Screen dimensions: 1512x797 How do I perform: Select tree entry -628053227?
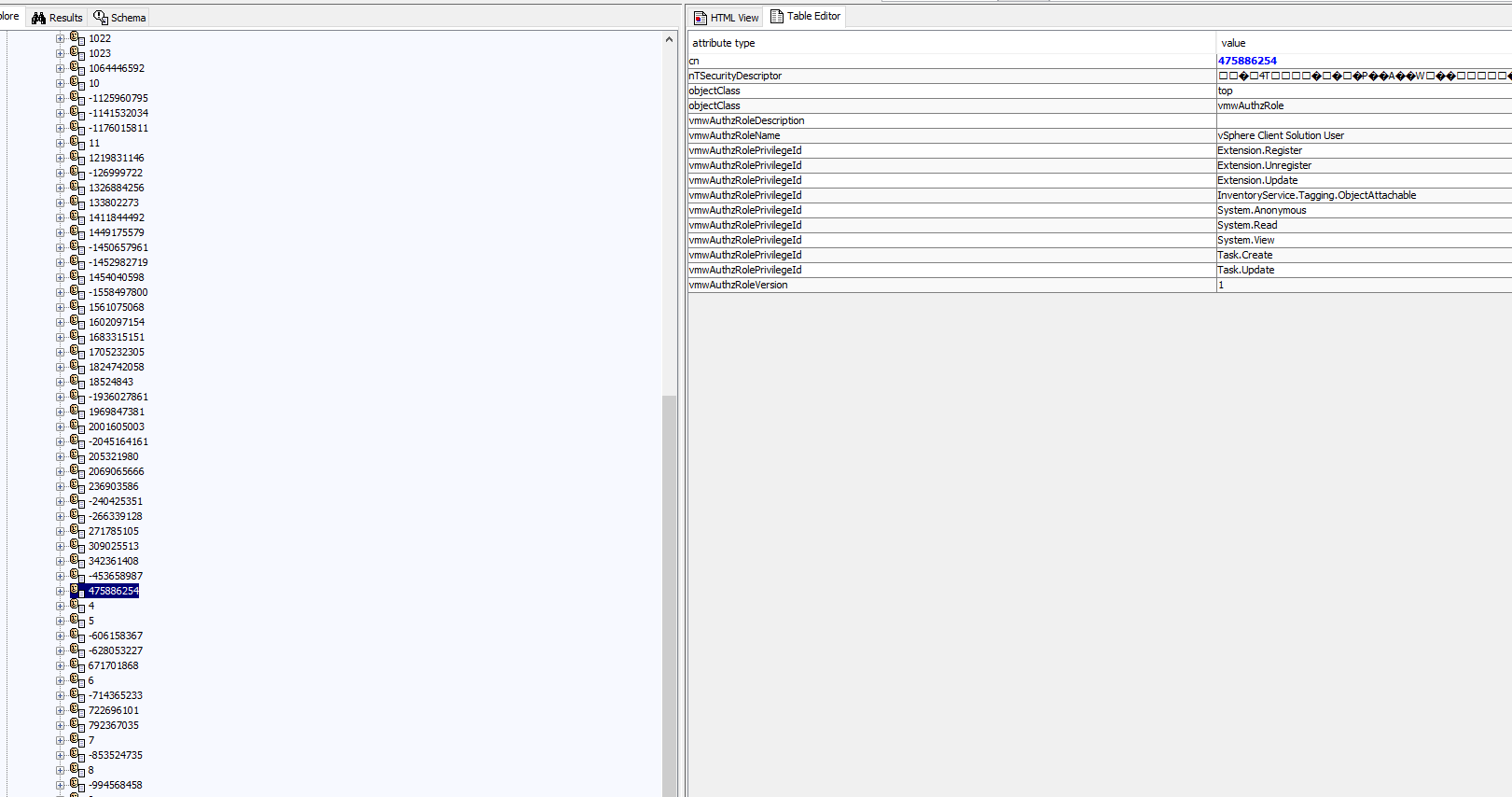(116, 650)
